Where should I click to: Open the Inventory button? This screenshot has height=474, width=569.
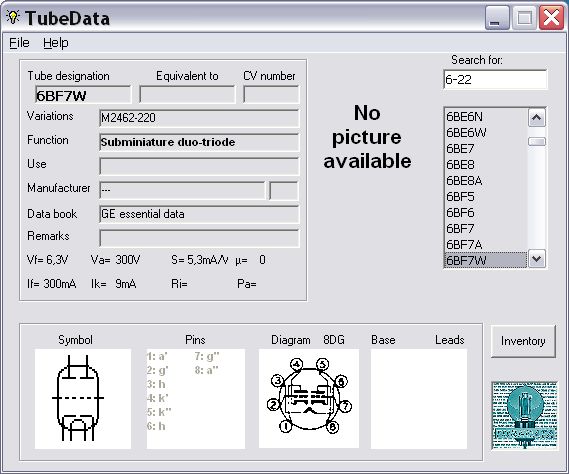click(x=523, y=341)
